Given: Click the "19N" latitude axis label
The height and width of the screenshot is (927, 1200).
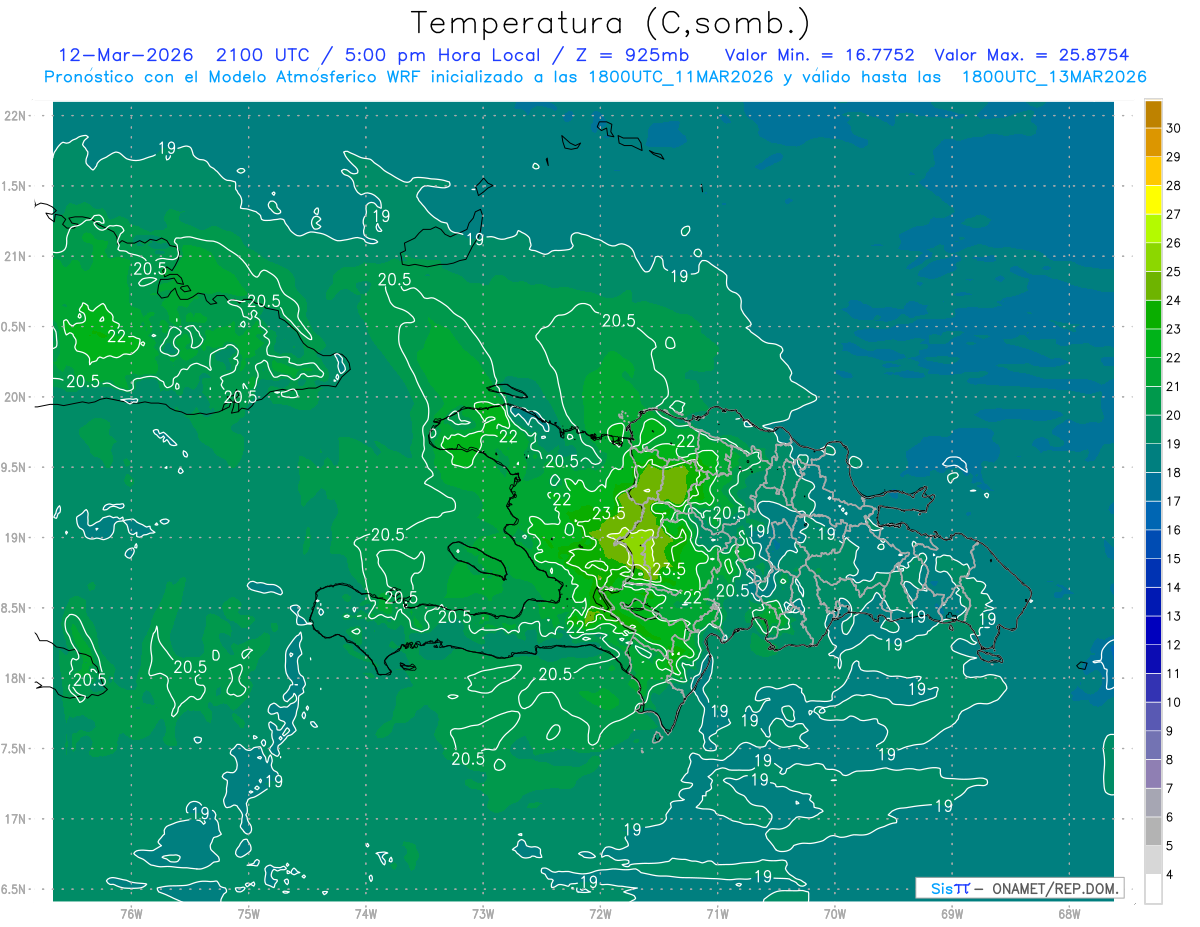Looking at the screenshot, I should coord(15,538).
